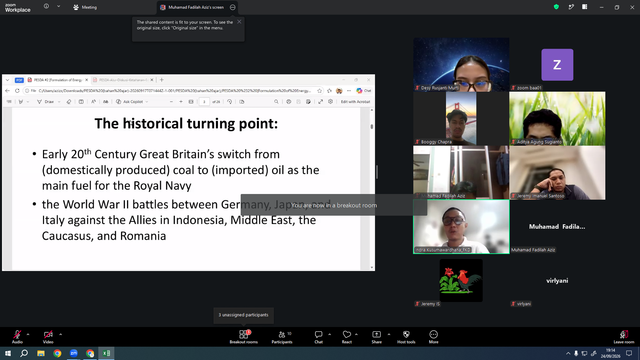
Task: Open the Copilot Chat button in browser
Action: 363,91
